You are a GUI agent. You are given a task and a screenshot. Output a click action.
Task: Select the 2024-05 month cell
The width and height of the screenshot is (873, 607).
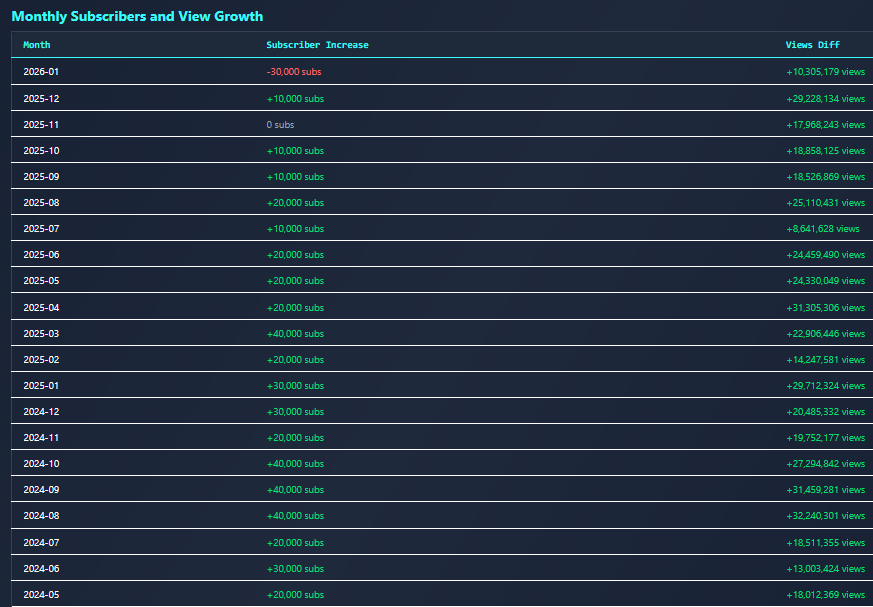(41, 595)
